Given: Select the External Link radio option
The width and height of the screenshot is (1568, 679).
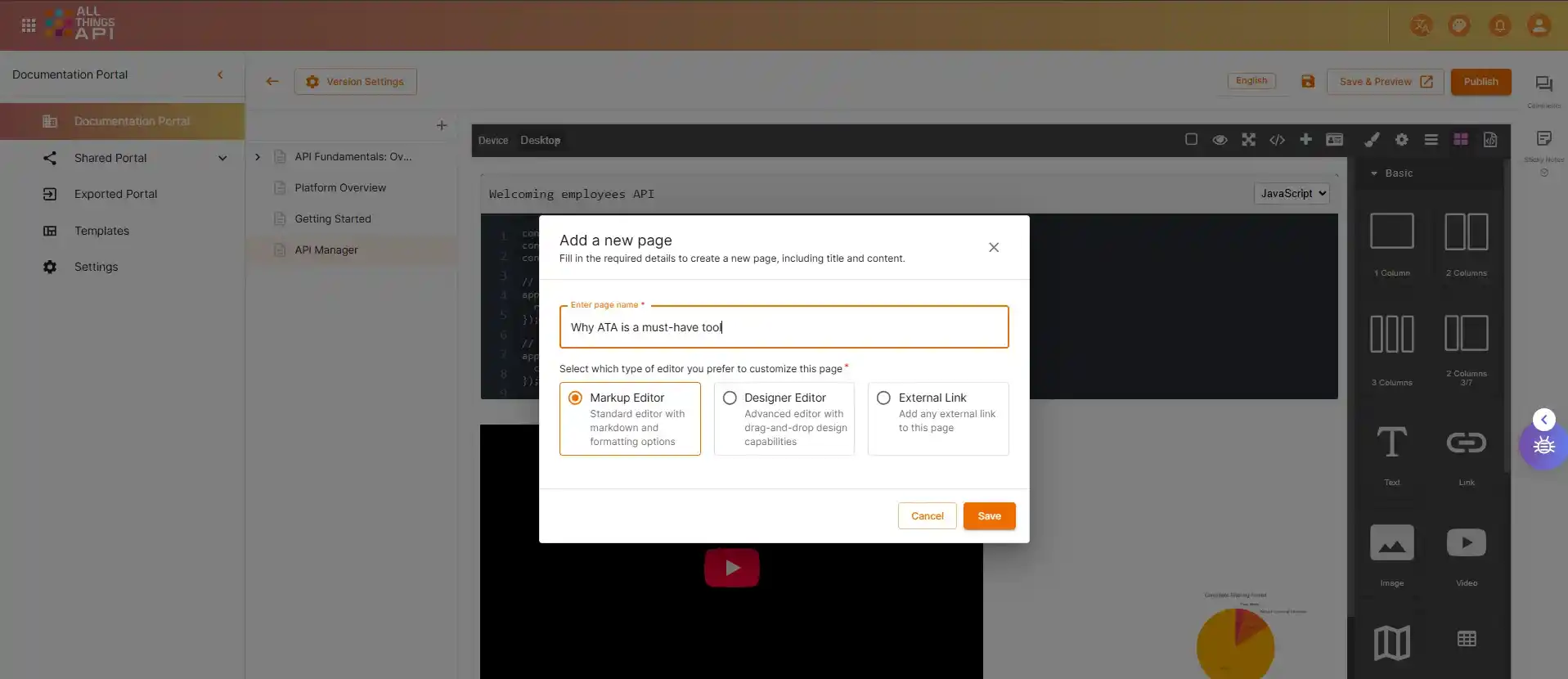Looking at the screenshot, I should click(883, 398).
